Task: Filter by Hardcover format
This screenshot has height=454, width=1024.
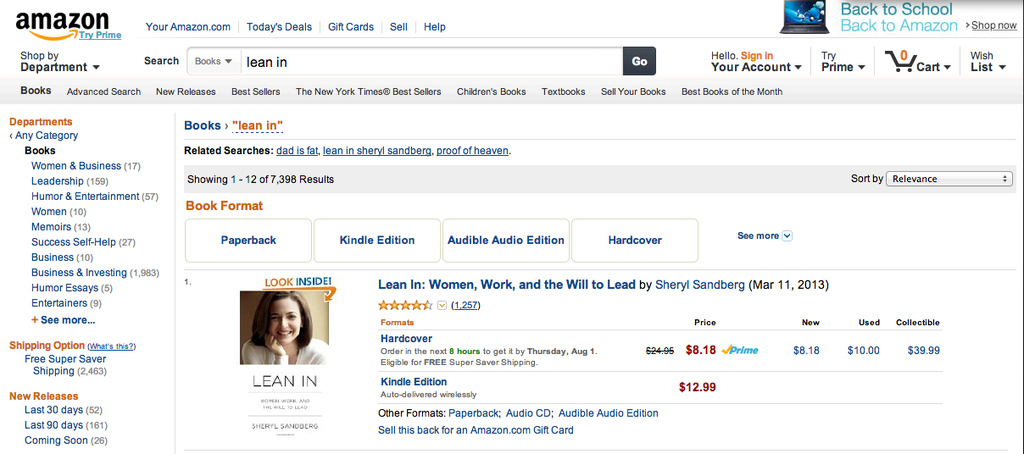Action: [x=635, y=240]
